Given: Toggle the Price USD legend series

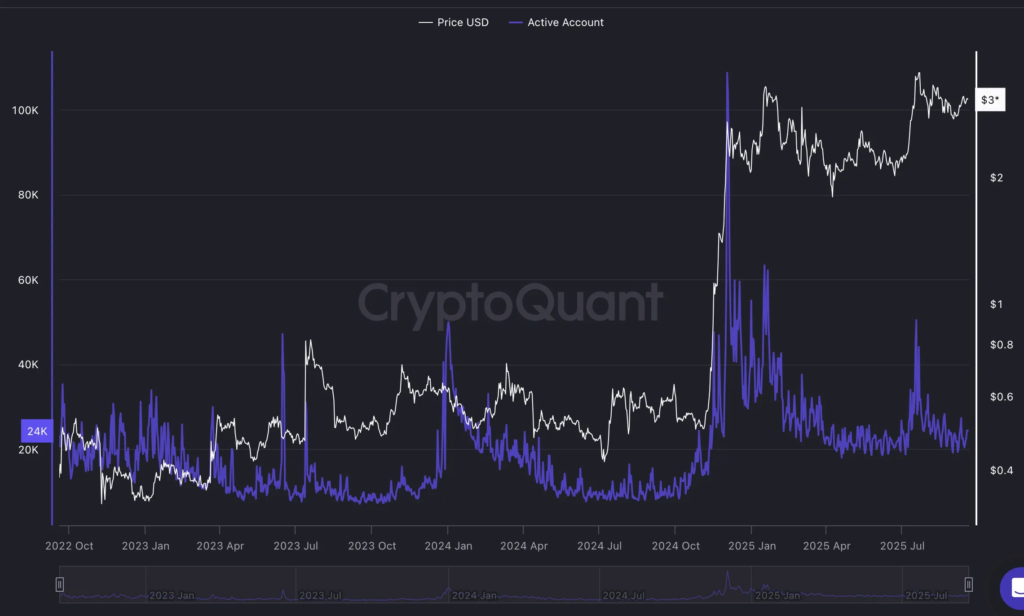Looking at the screenshot, I should pos(454,22).
